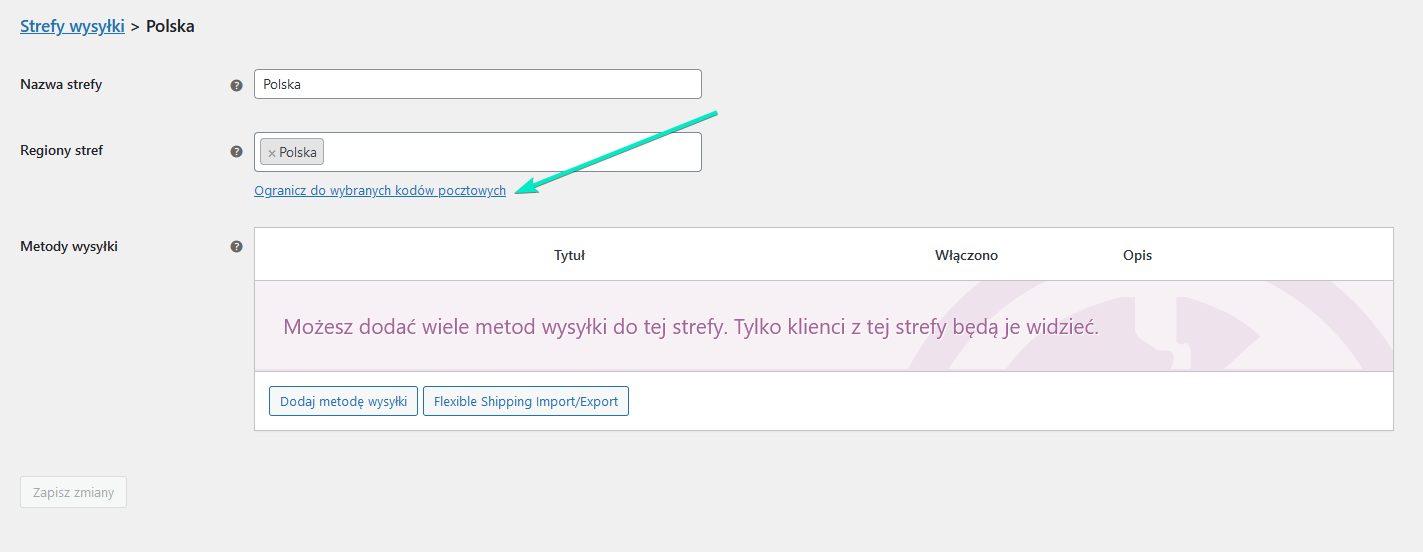Screen dimensions: 1423x552
Task: Open Flexible Shipping Import/Export
Action: (x=526, y=401)
